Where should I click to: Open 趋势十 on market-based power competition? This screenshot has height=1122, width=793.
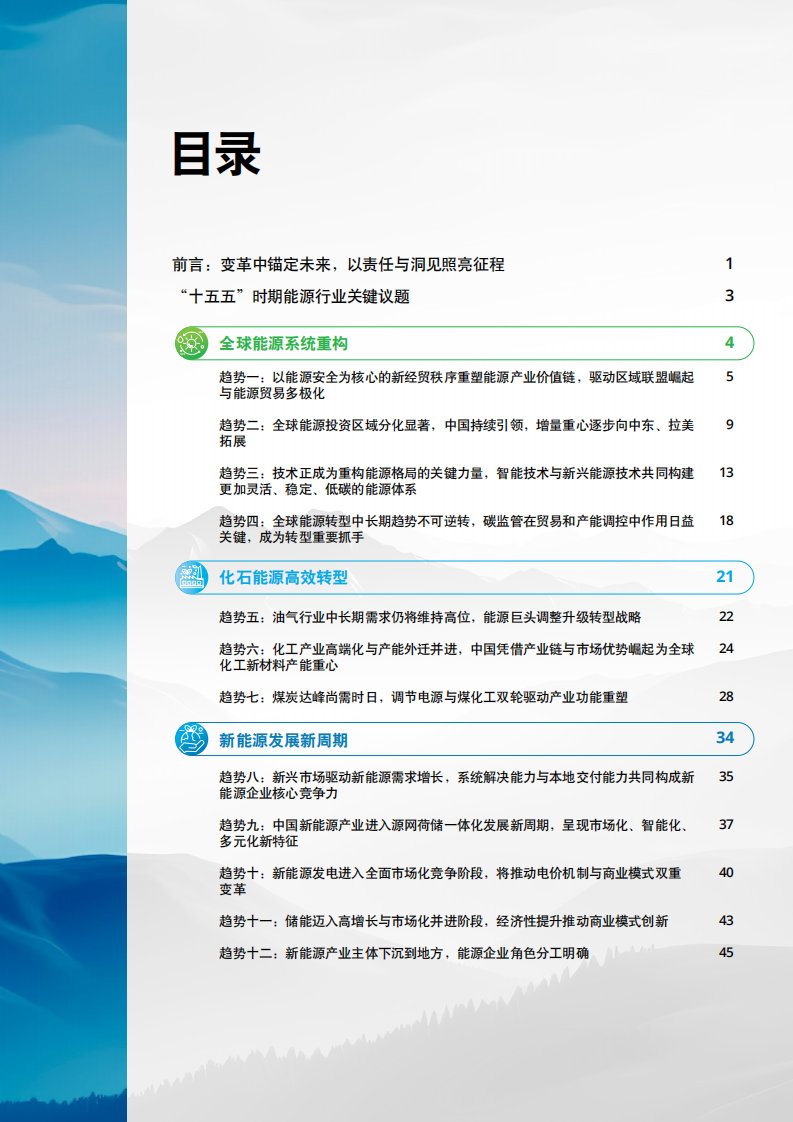[456, 881]
